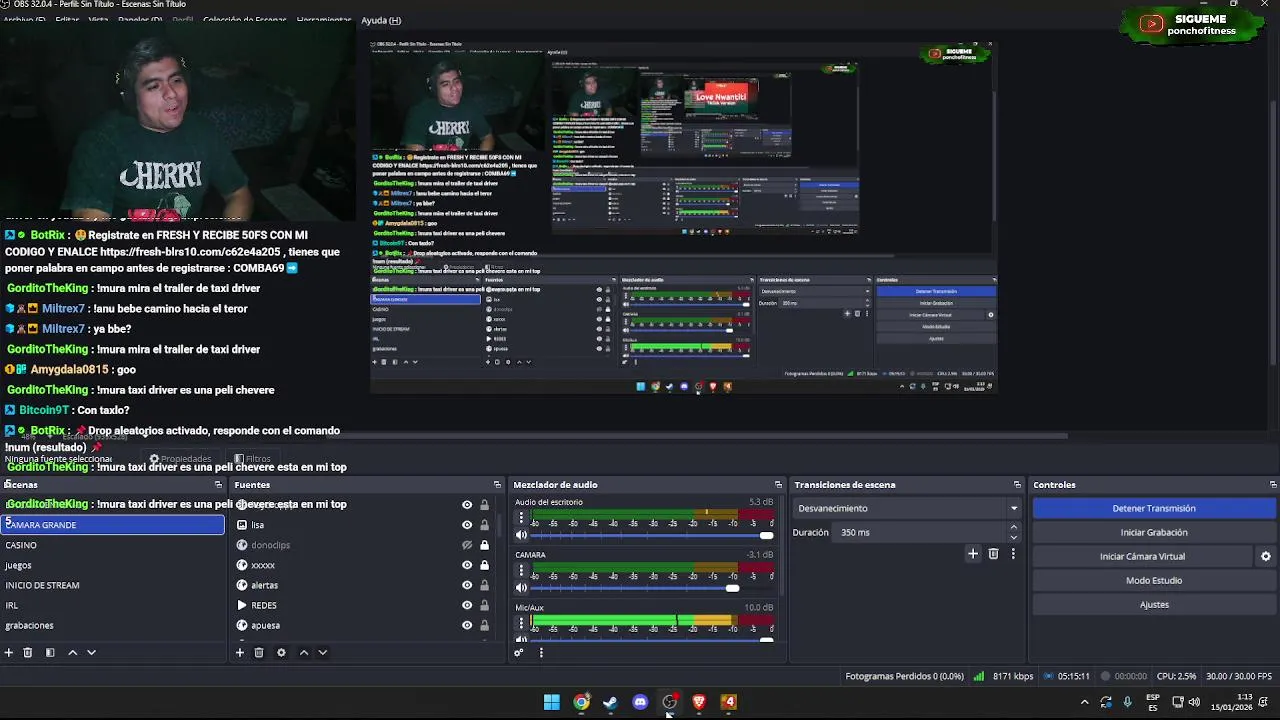Open the Vista menu
The image size is (1280, 720).
98,20
